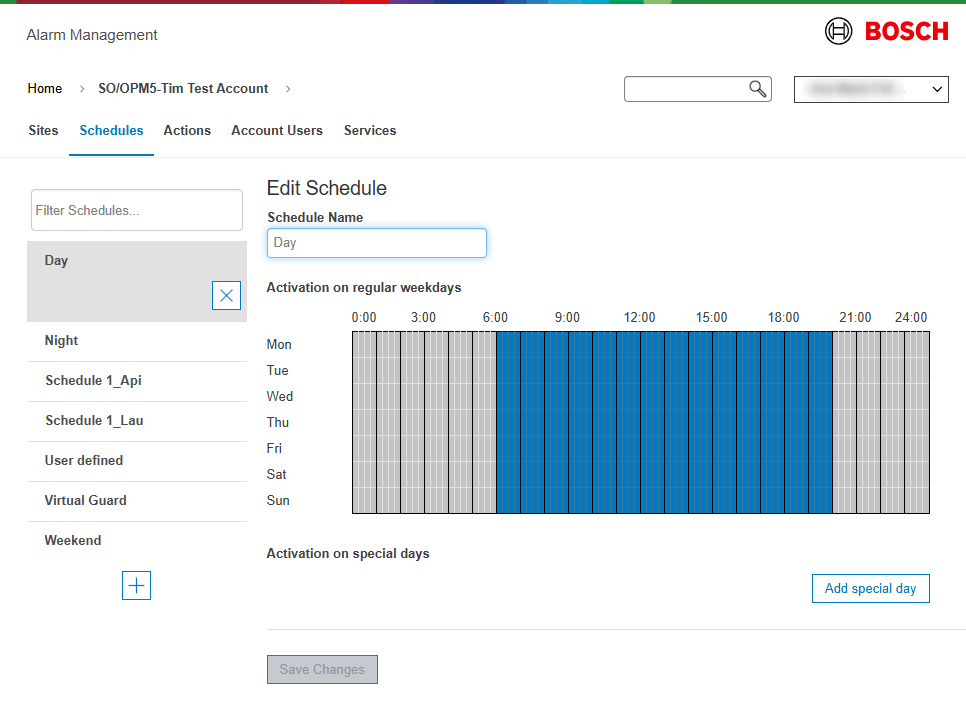Screen dimensions: 966x712
Task: Click the Filter Schedules input field
Action: point(137,210)
